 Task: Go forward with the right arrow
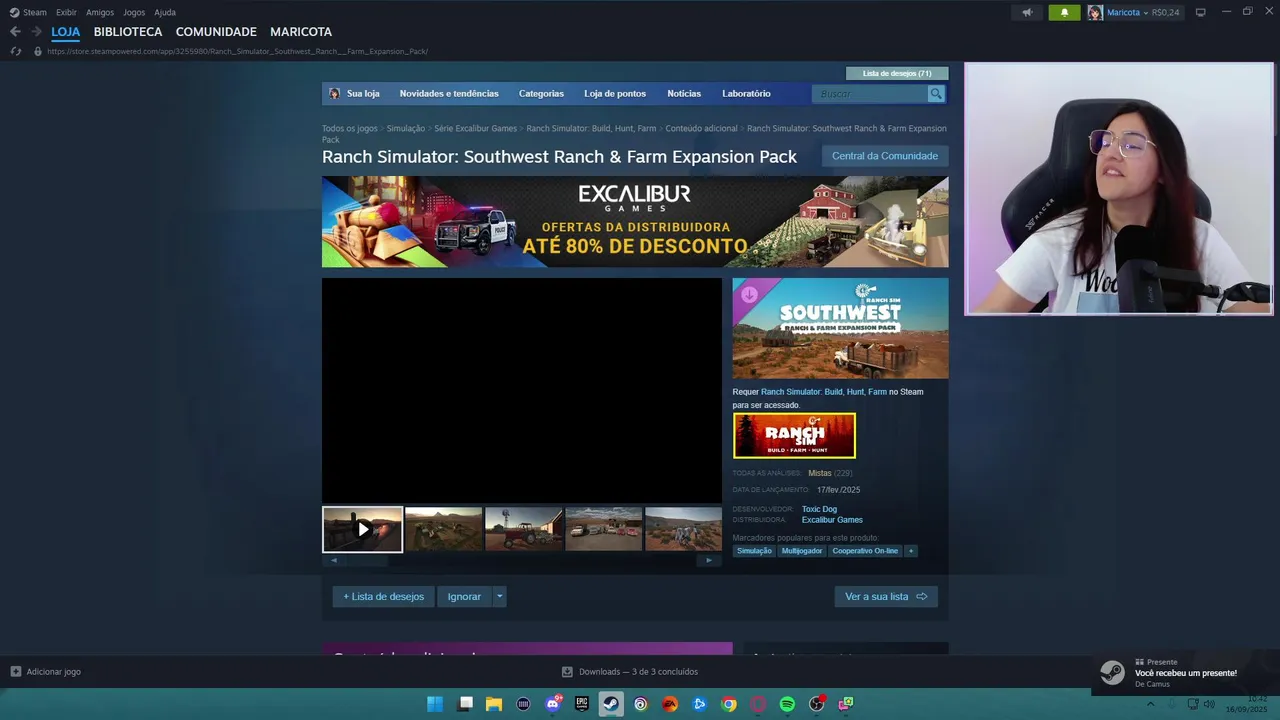[x=37, y=32]
